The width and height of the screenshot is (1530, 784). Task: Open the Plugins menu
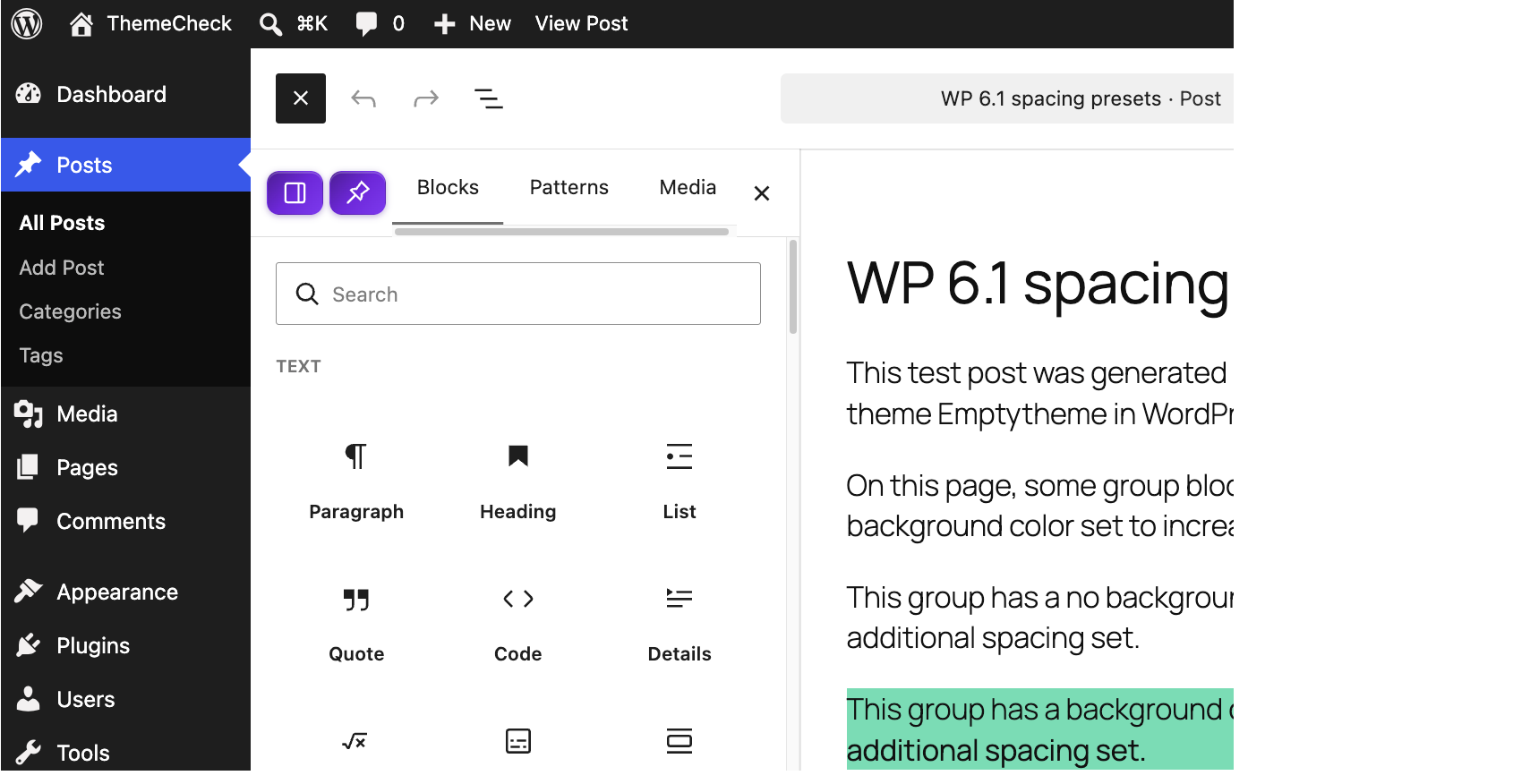[x=125, y=645]
